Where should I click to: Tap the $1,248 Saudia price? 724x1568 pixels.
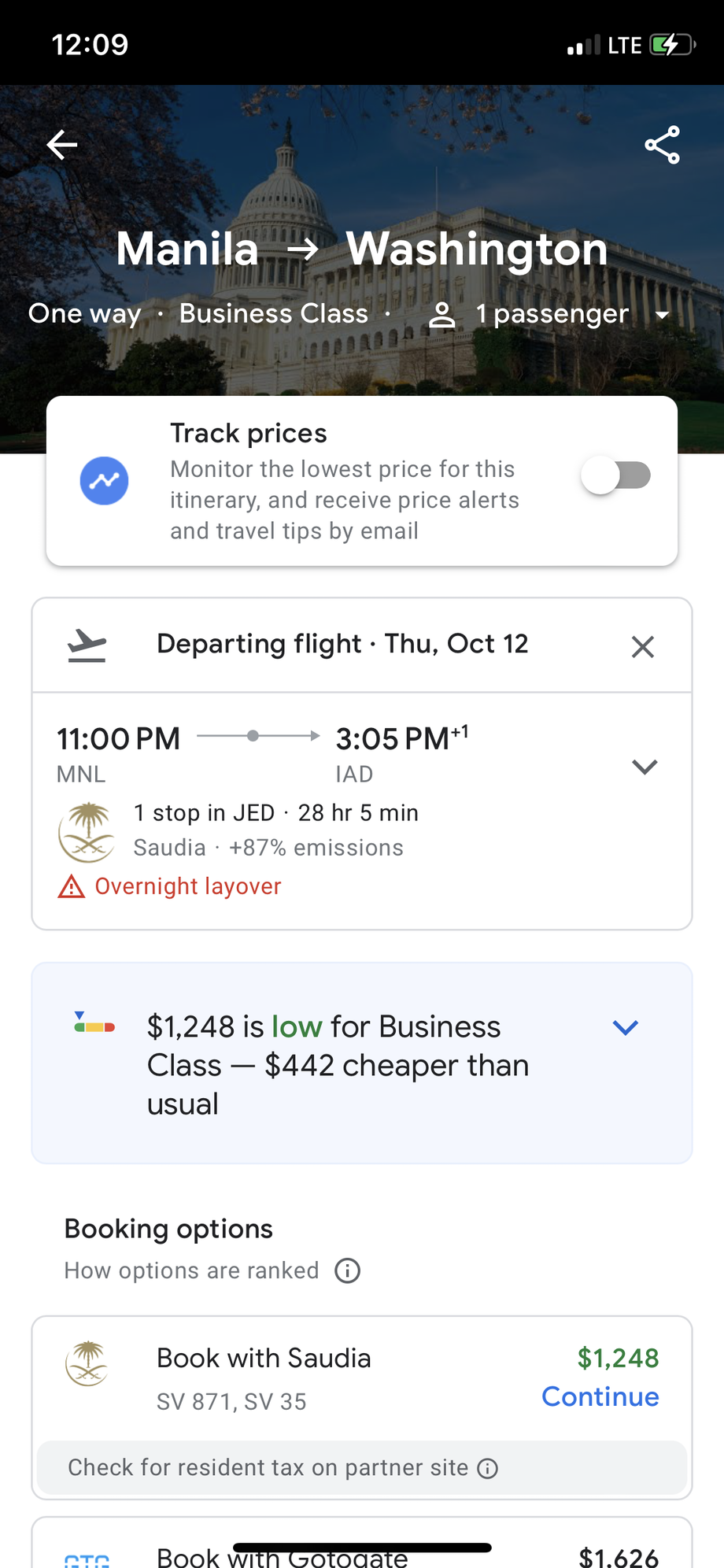[618, 1358]
